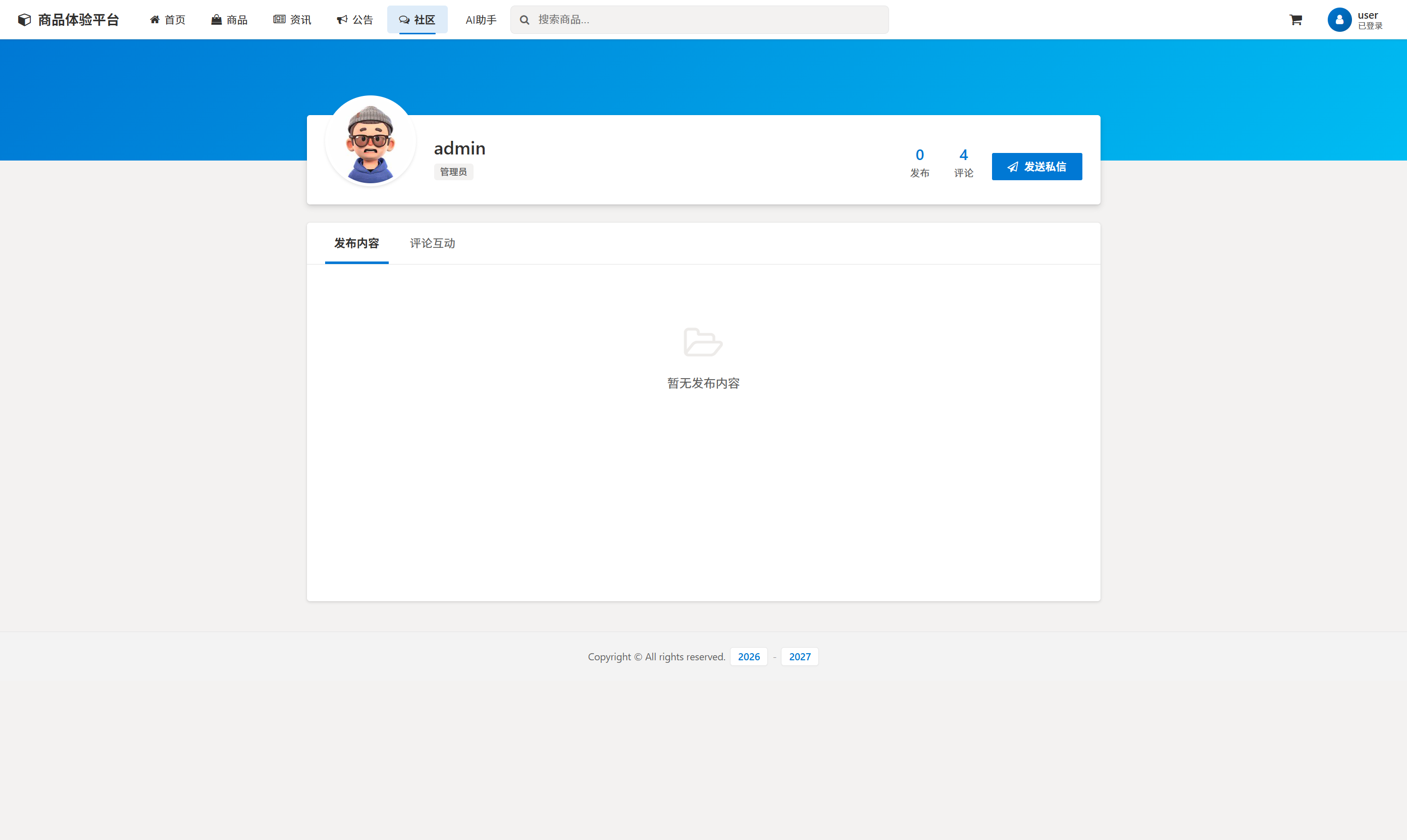Open the AI助手 menu item

(481, 19)
